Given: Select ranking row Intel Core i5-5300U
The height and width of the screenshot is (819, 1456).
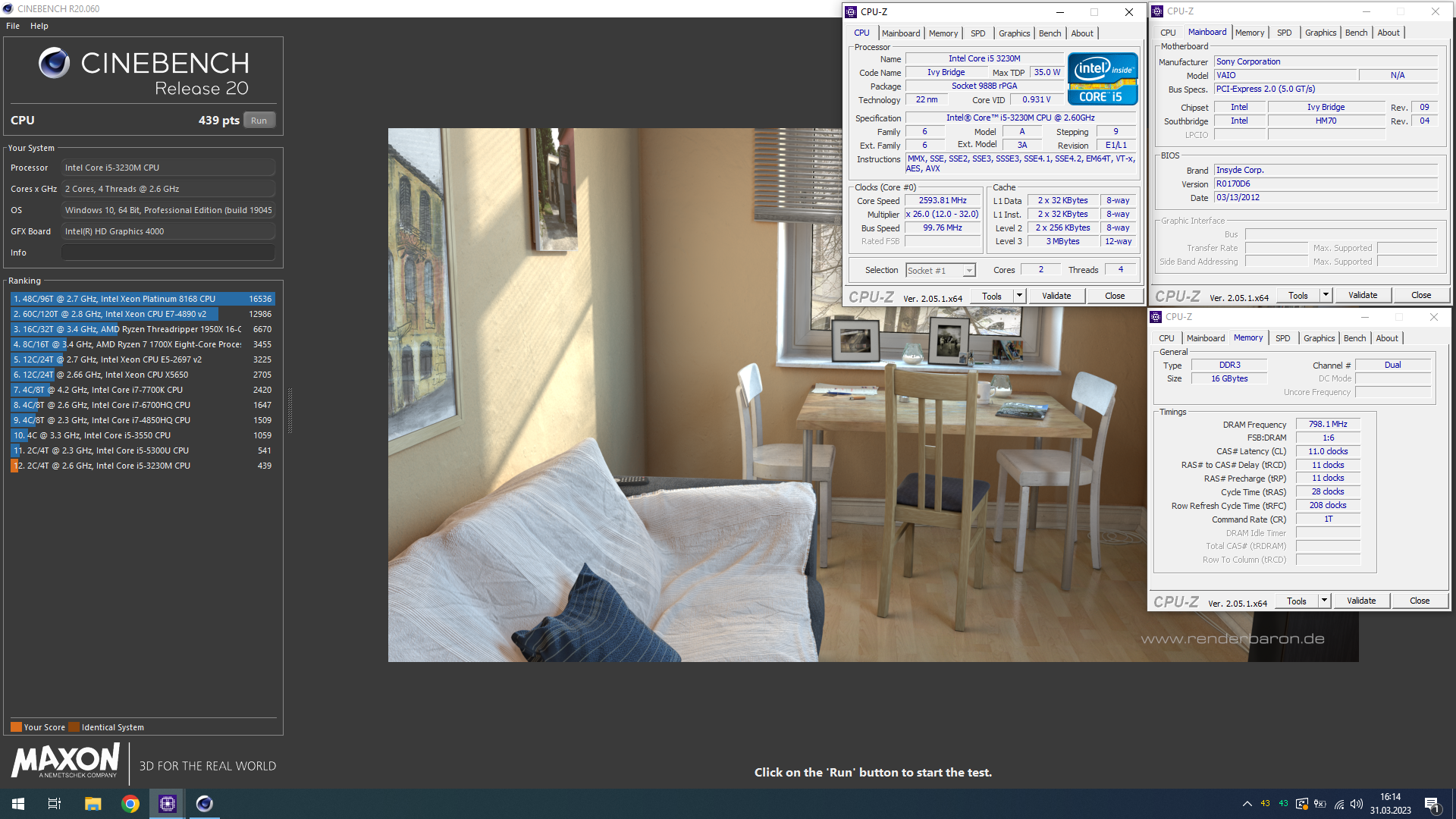Looking at the screenshot, I should coord(143,450).
